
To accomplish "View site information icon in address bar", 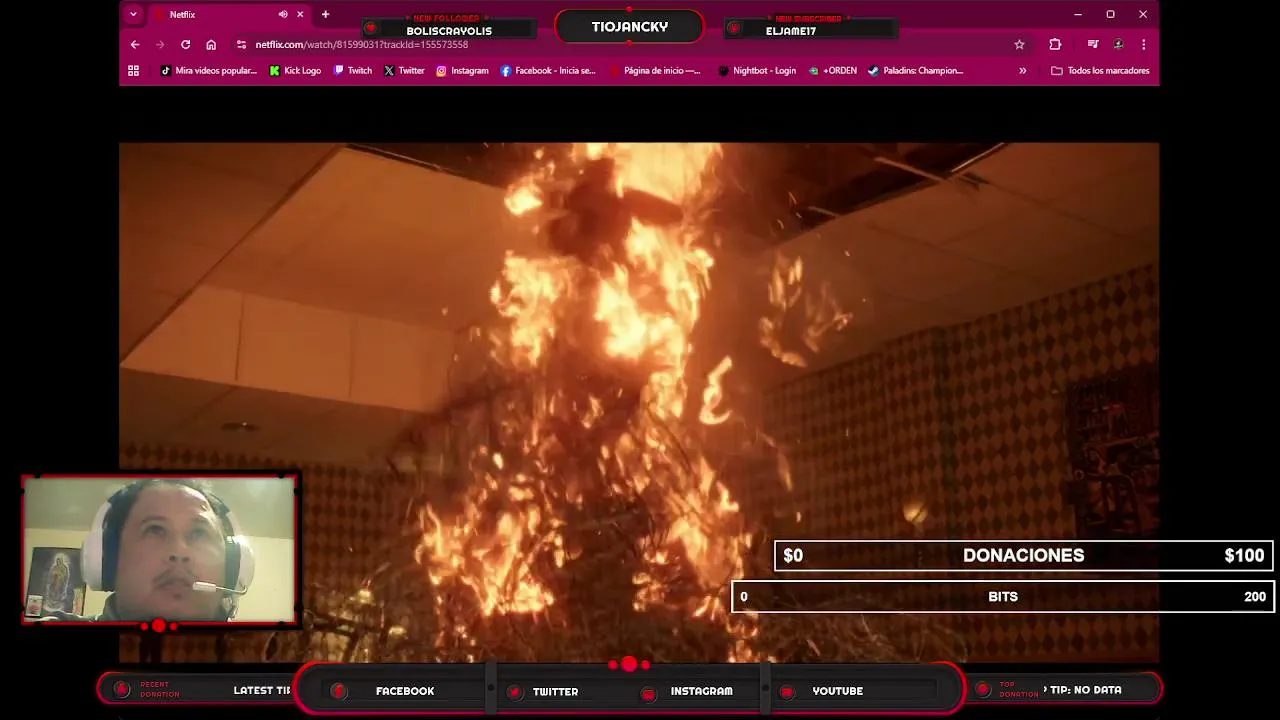I will (241, 45).
